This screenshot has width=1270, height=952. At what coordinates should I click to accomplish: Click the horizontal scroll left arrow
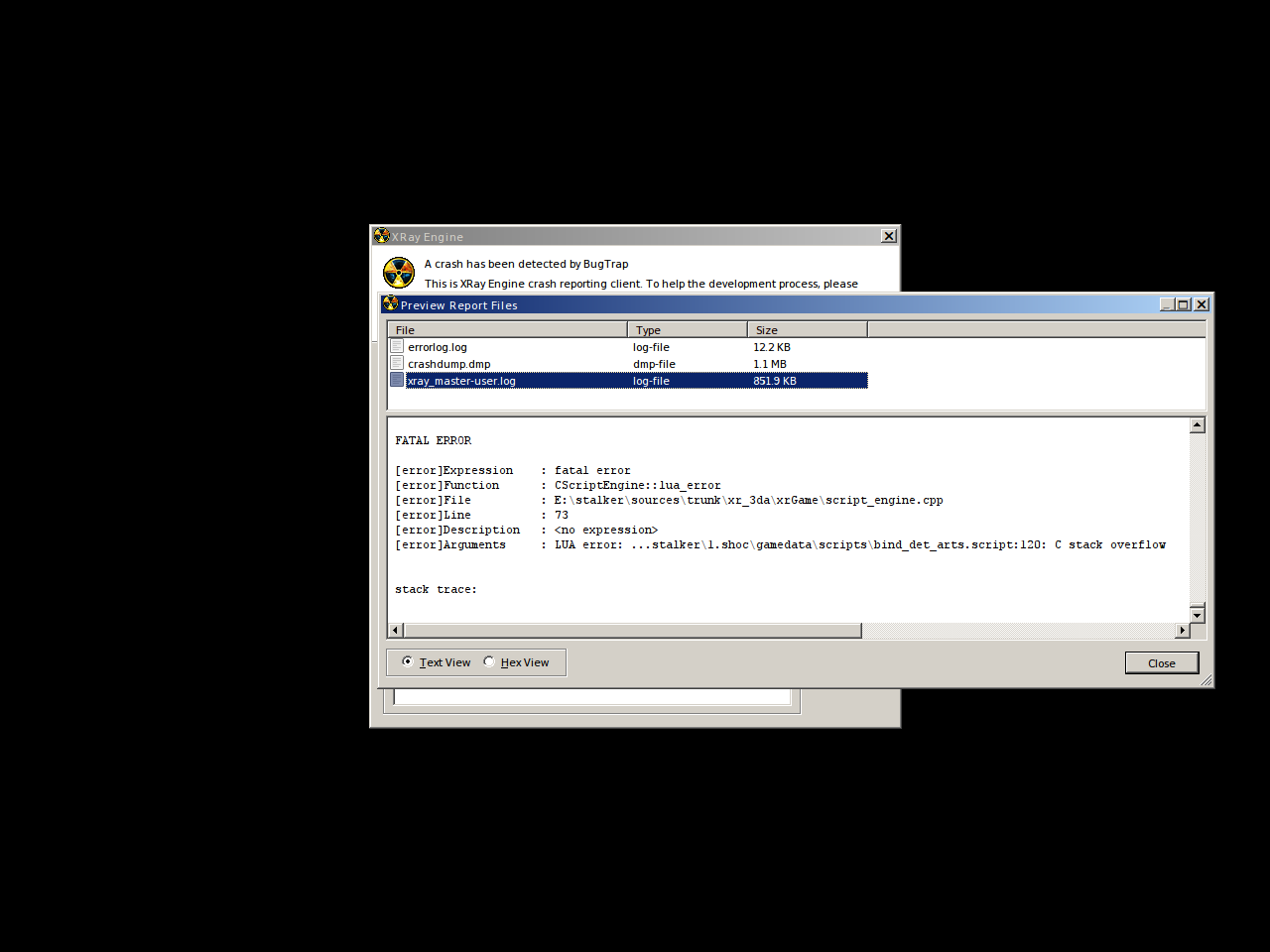(396, 631)
